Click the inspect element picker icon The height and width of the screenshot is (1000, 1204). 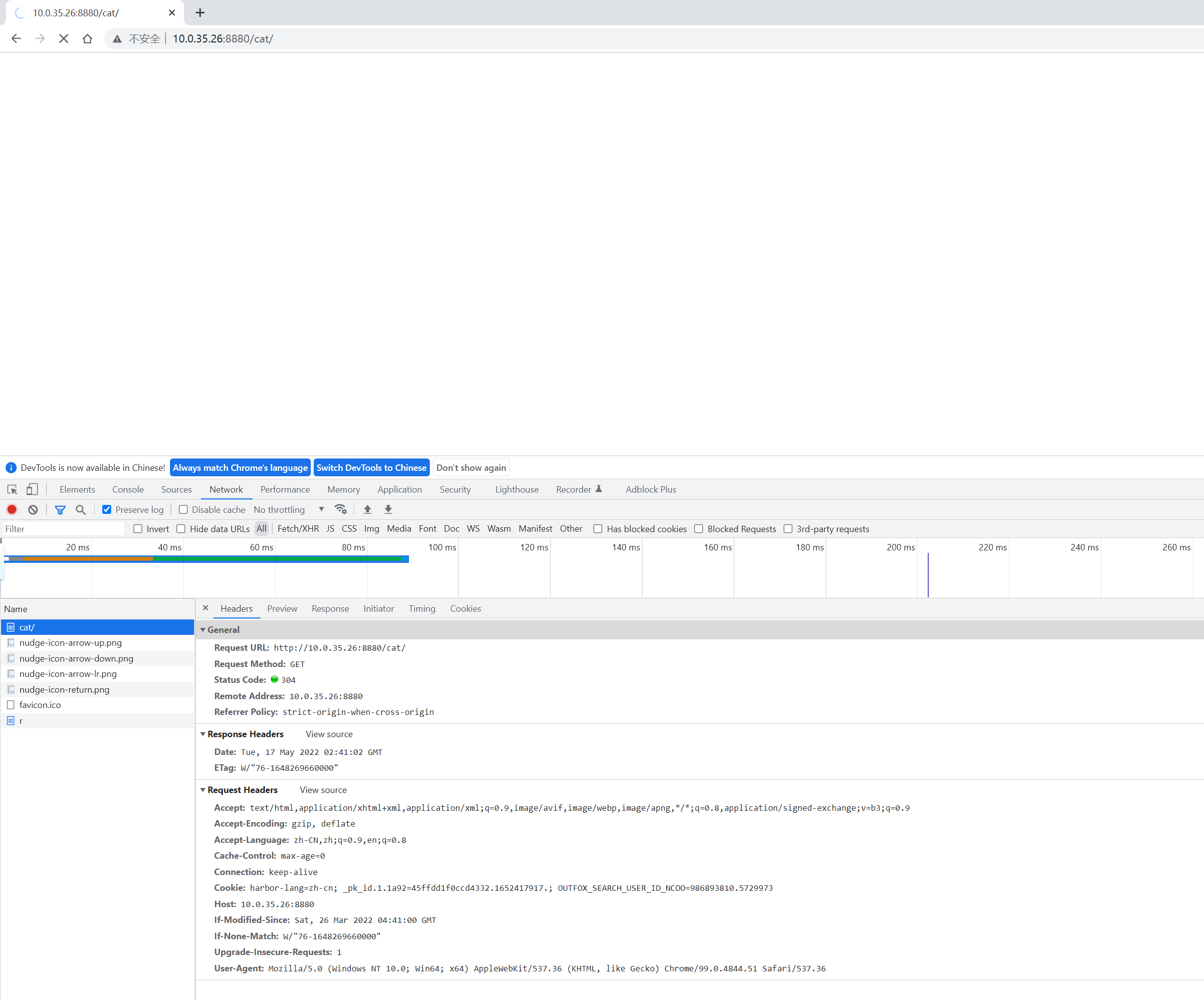[x=12, y=489]
